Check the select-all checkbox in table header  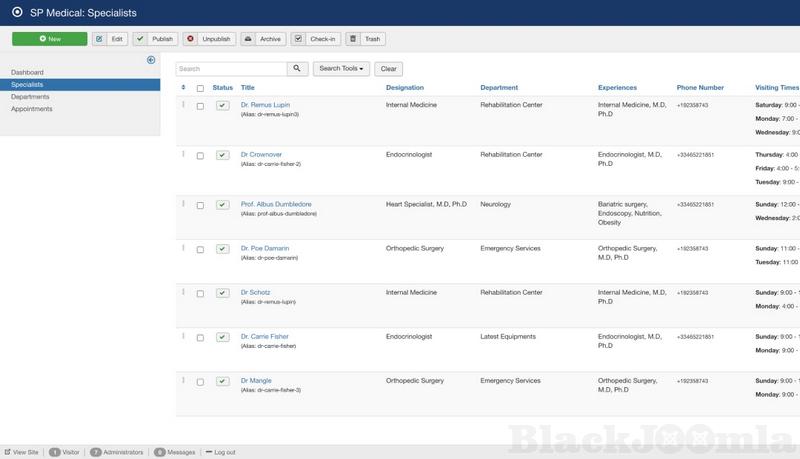click(x=201, y=88)
